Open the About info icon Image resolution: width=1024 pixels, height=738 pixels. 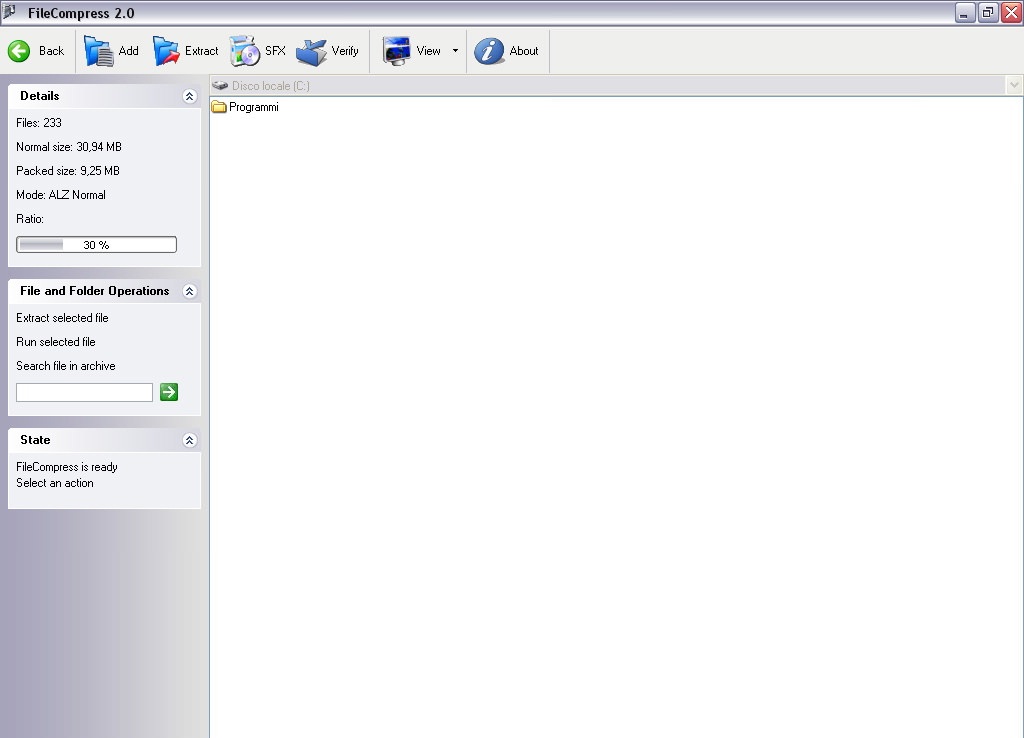489,51
